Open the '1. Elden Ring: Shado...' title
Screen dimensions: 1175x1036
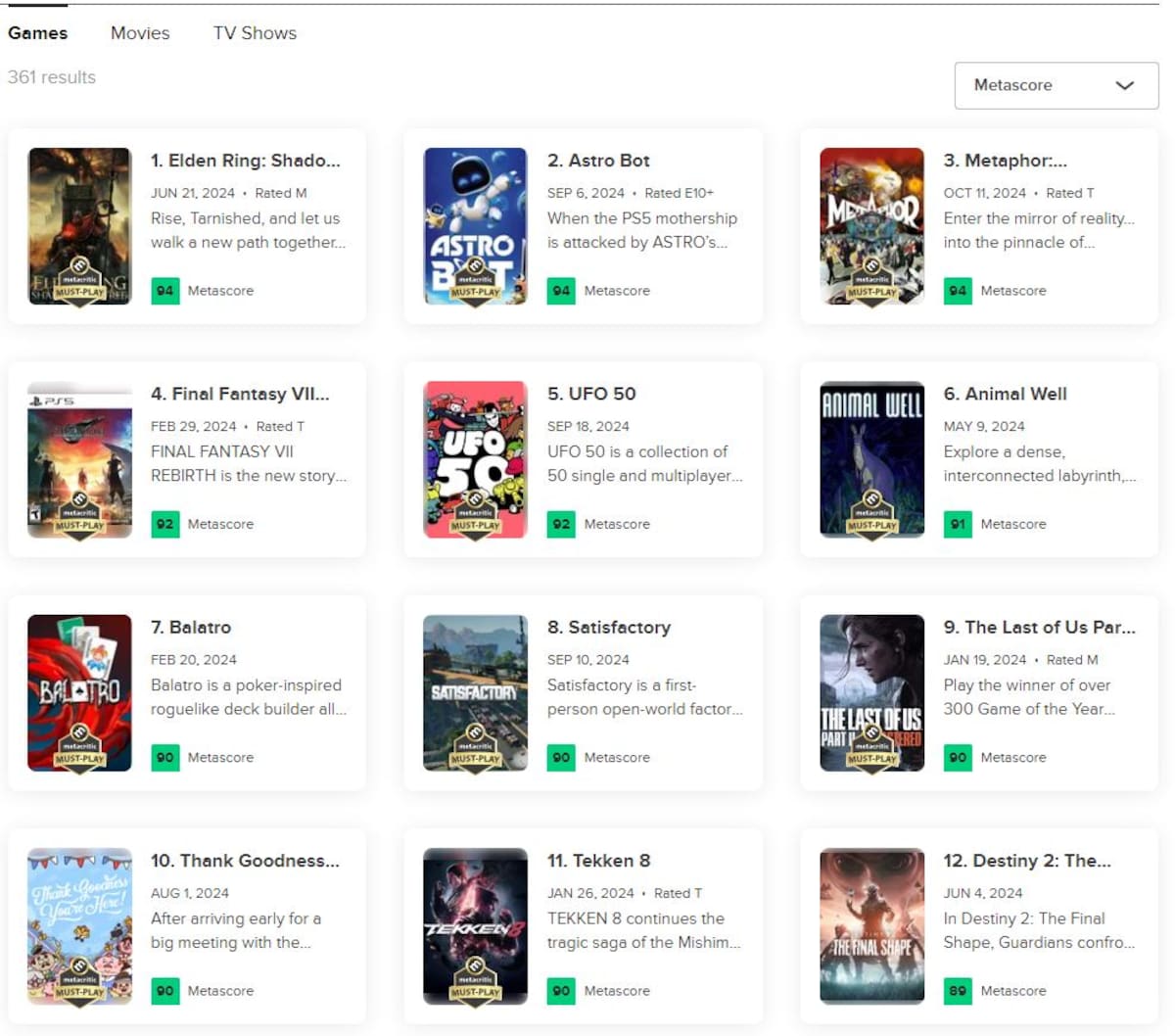coord(246,161)
